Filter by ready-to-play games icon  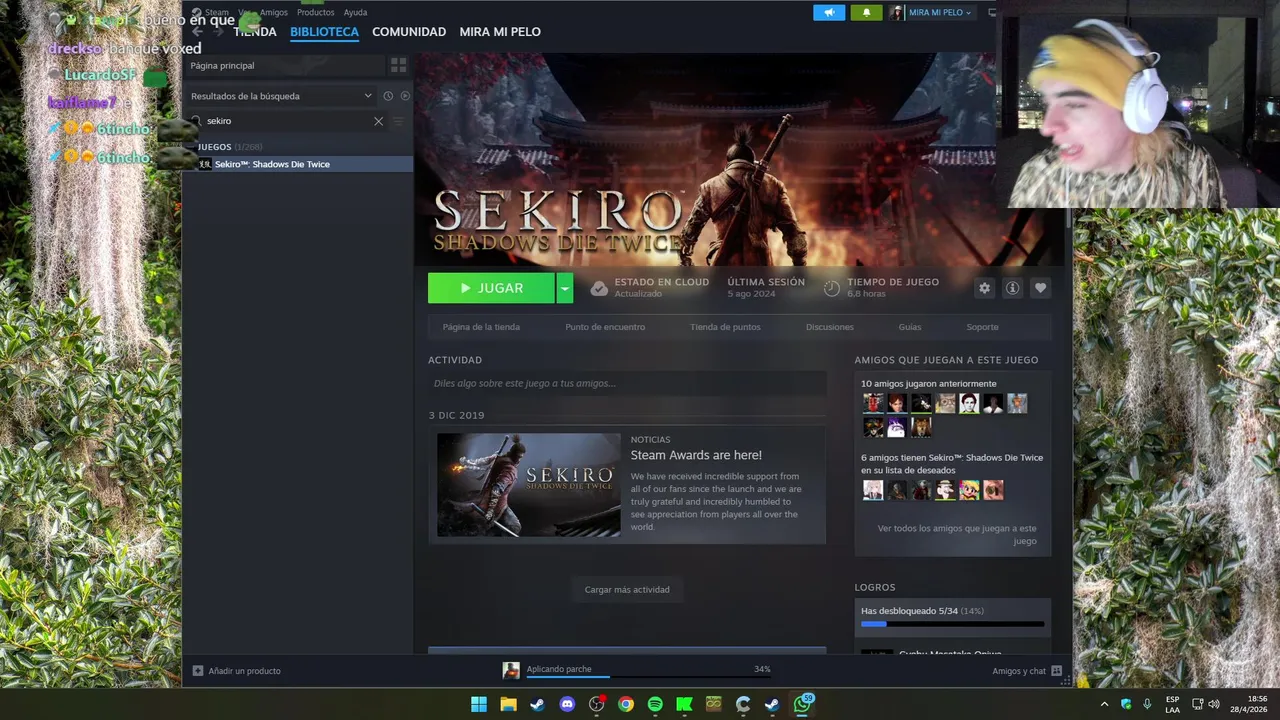coord(405,96)
